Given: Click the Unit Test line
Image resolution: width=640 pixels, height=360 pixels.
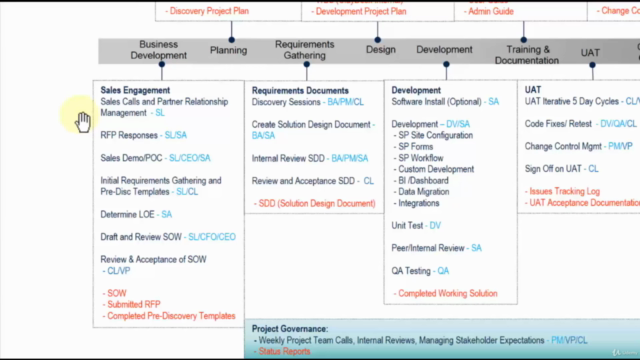Looking at the screenshot, I should 416,225.
